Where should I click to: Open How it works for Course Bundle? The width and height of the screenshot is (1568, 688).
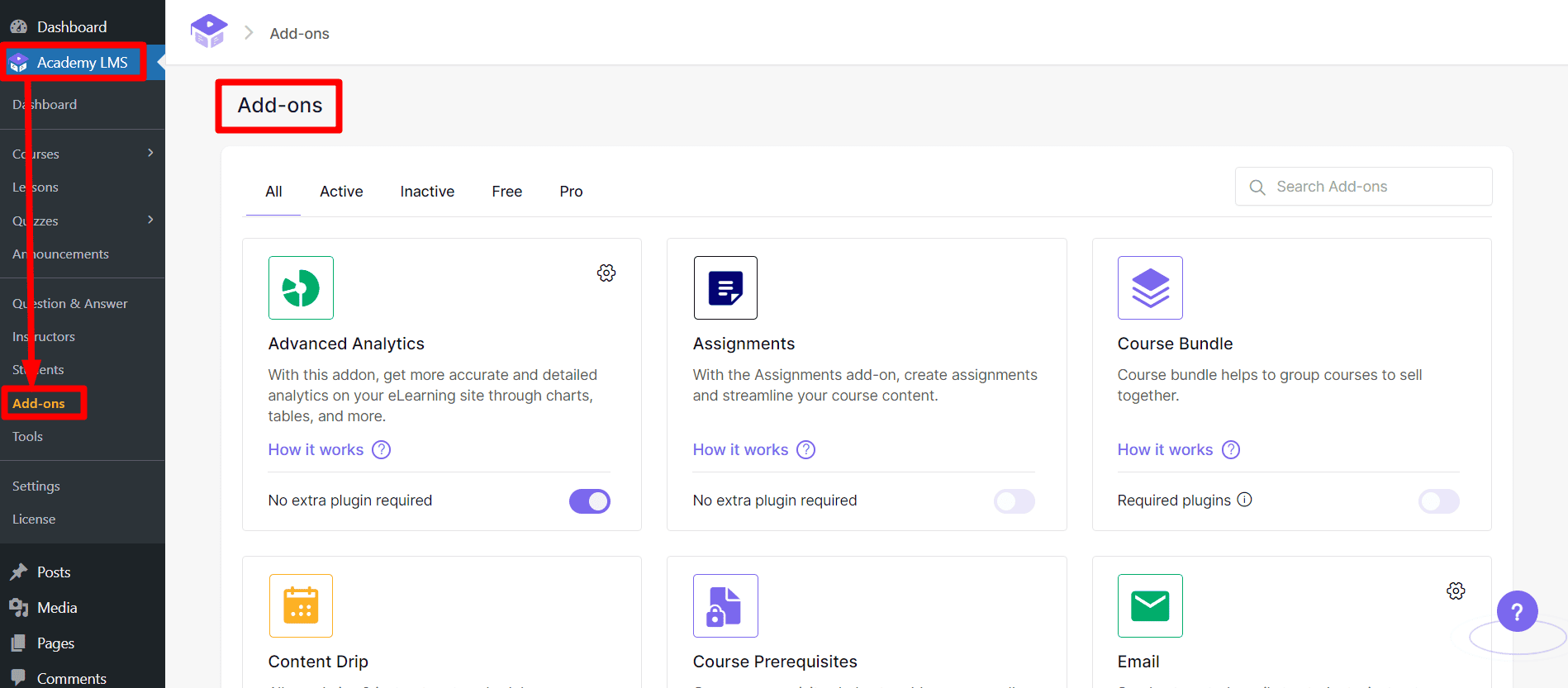(1165, 450)
